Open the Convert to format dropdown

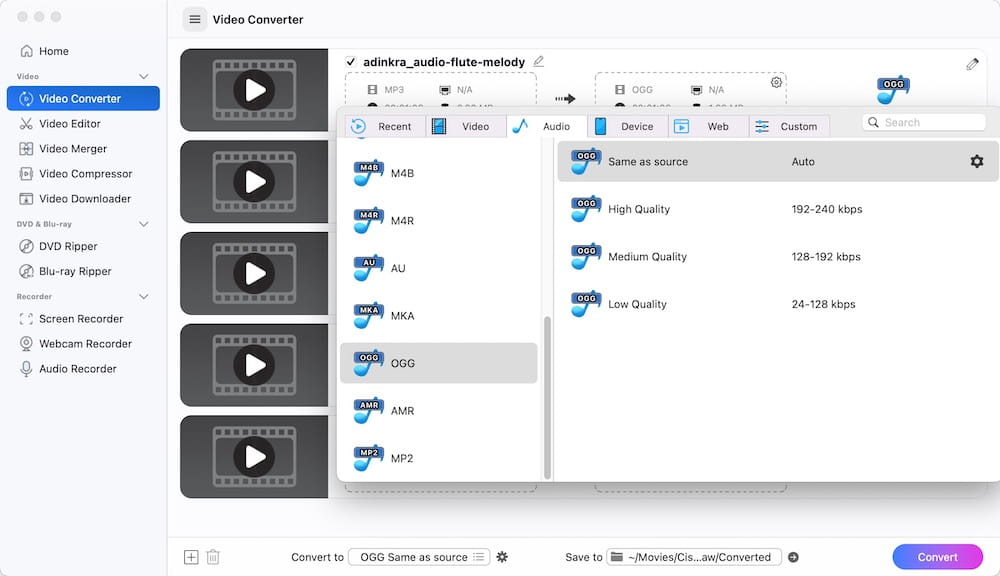tap(419, 557)
